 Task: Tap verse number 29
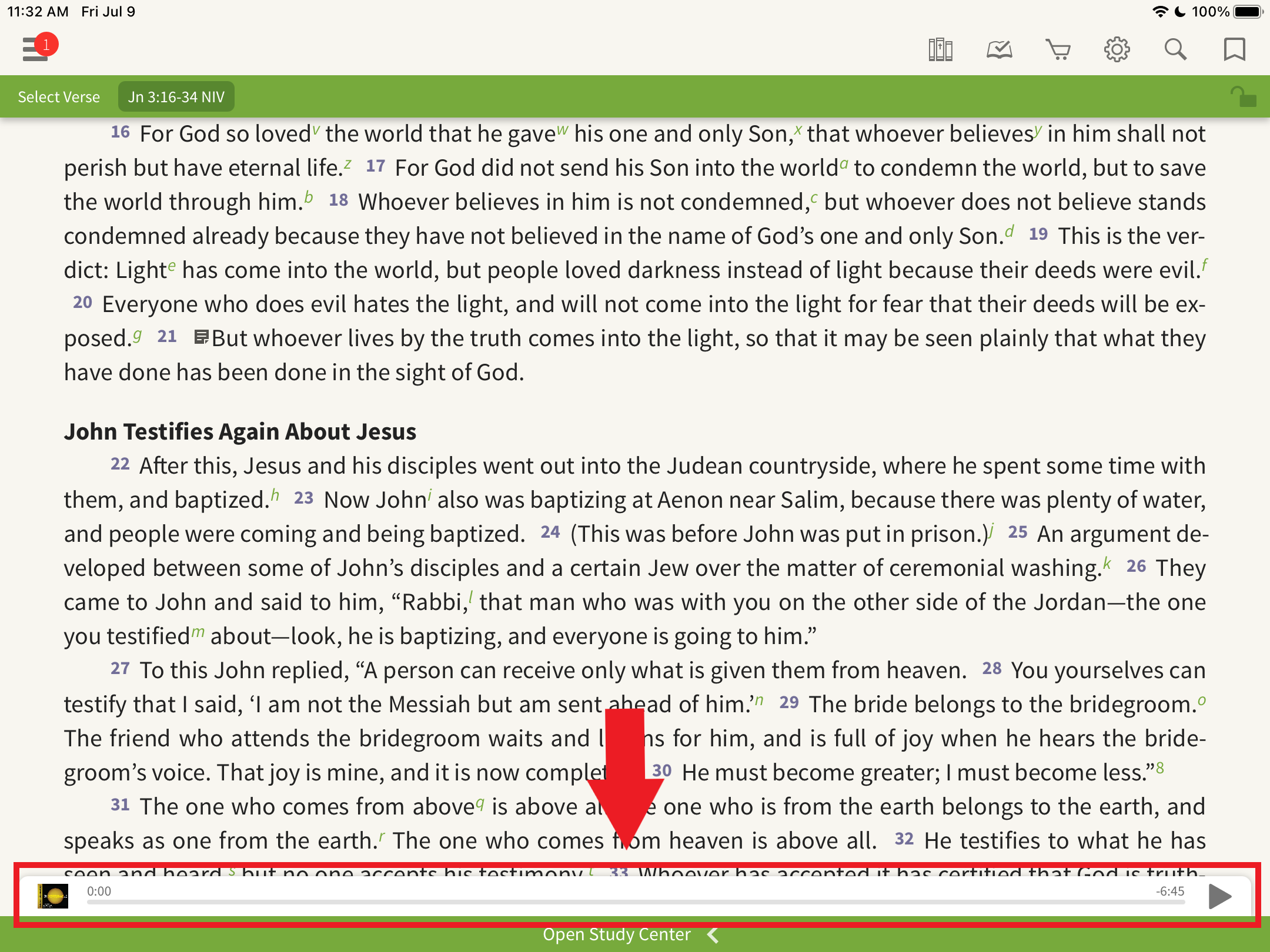point(788,703)
